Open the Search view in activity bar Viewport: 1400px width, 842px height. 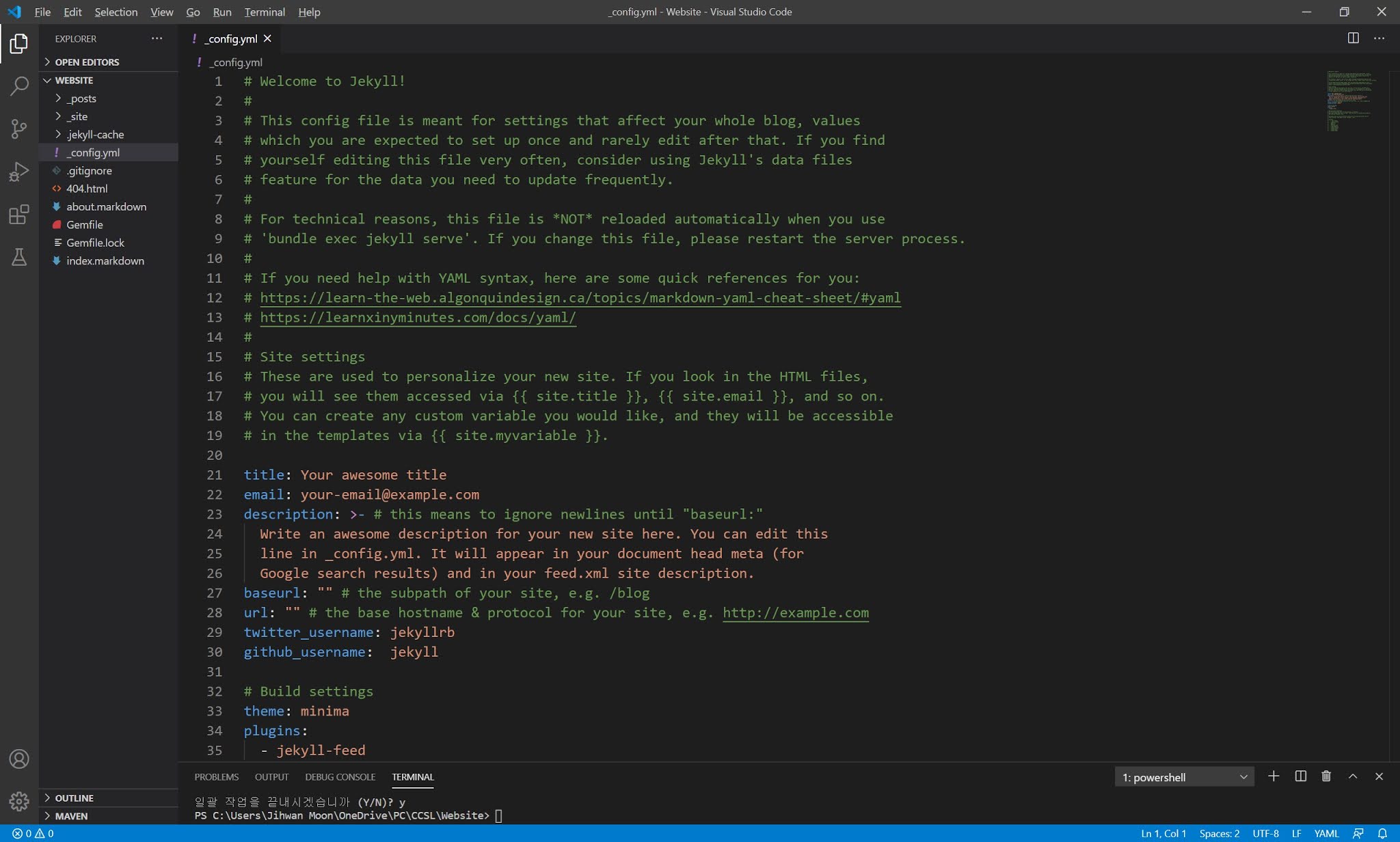point(19,86)
